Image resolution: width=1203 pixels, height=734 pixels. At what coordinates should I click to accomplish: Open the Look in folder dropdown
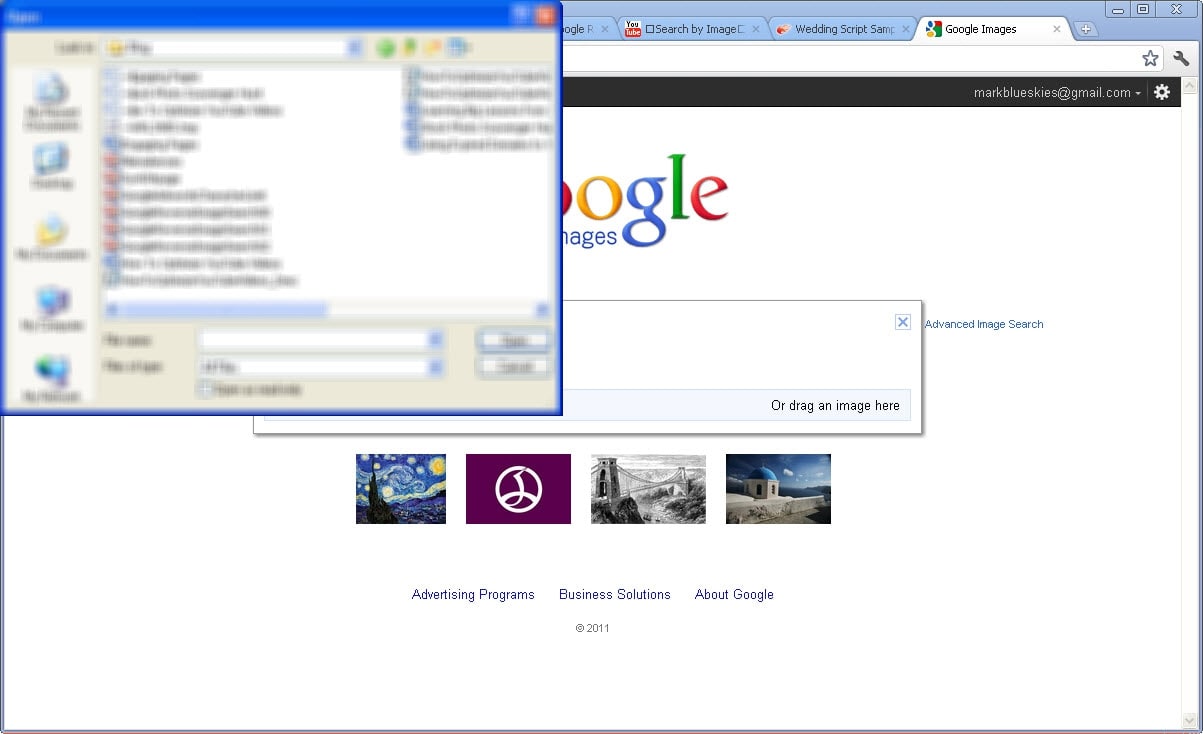pyautogui.click(x=353, y=47)
